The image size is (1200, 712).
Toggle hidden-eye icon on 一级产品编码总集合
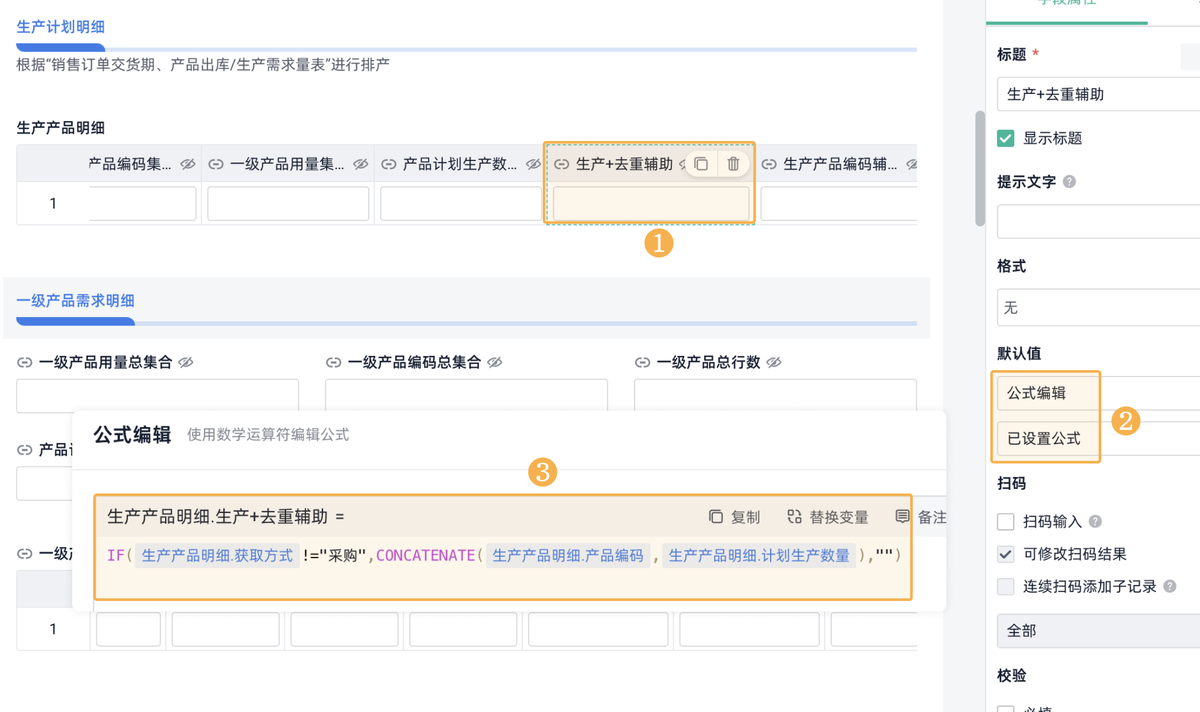click(x=494, y=362)
